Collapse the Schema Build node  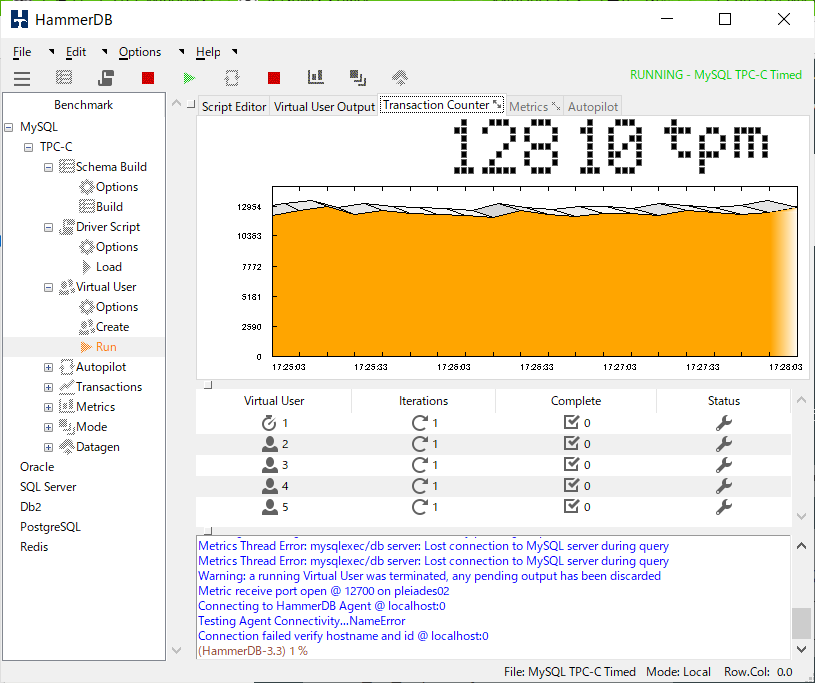[48, 167]
